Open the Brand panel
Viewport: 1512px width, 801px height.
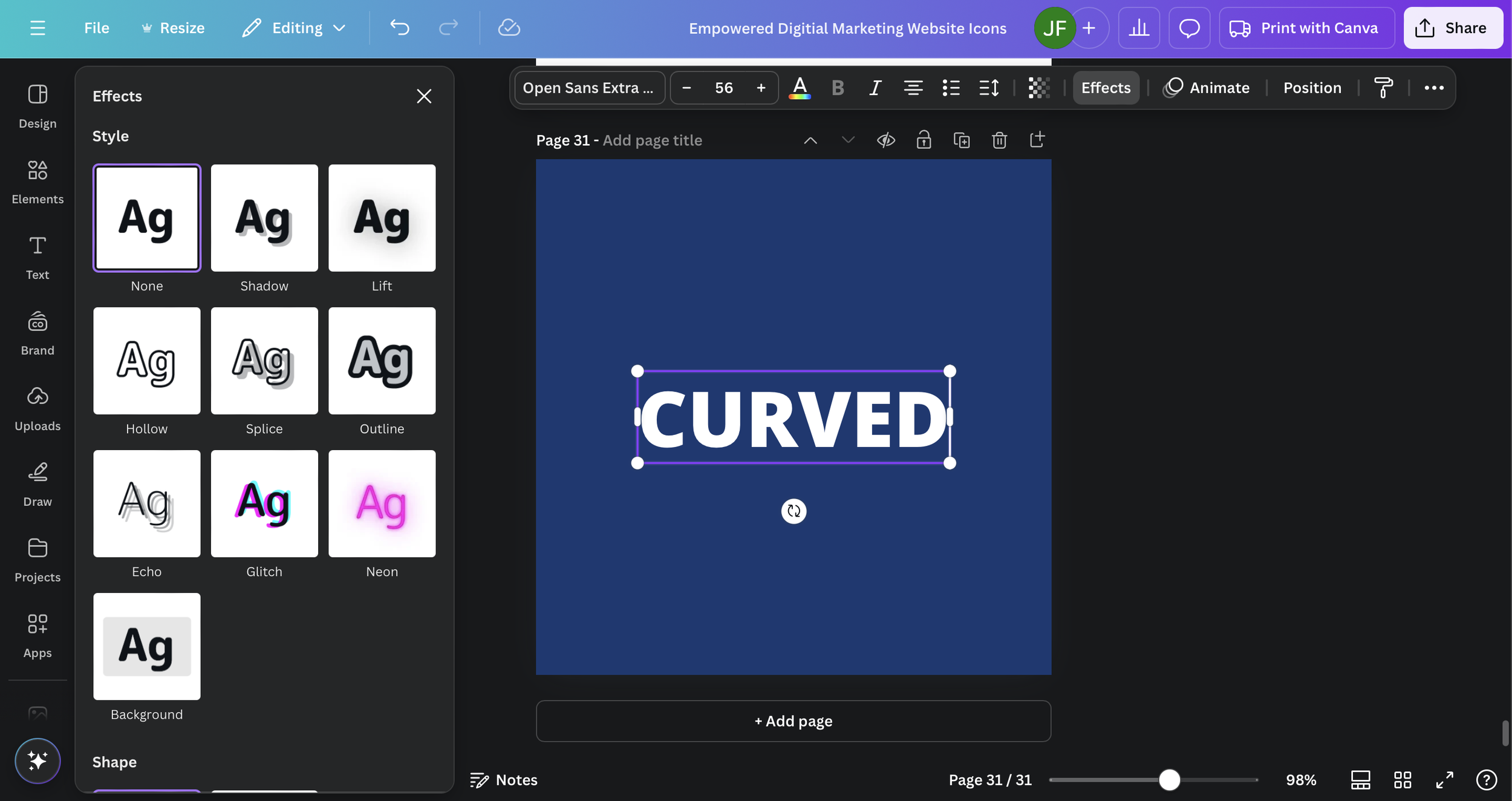click(x=37, y=332)
